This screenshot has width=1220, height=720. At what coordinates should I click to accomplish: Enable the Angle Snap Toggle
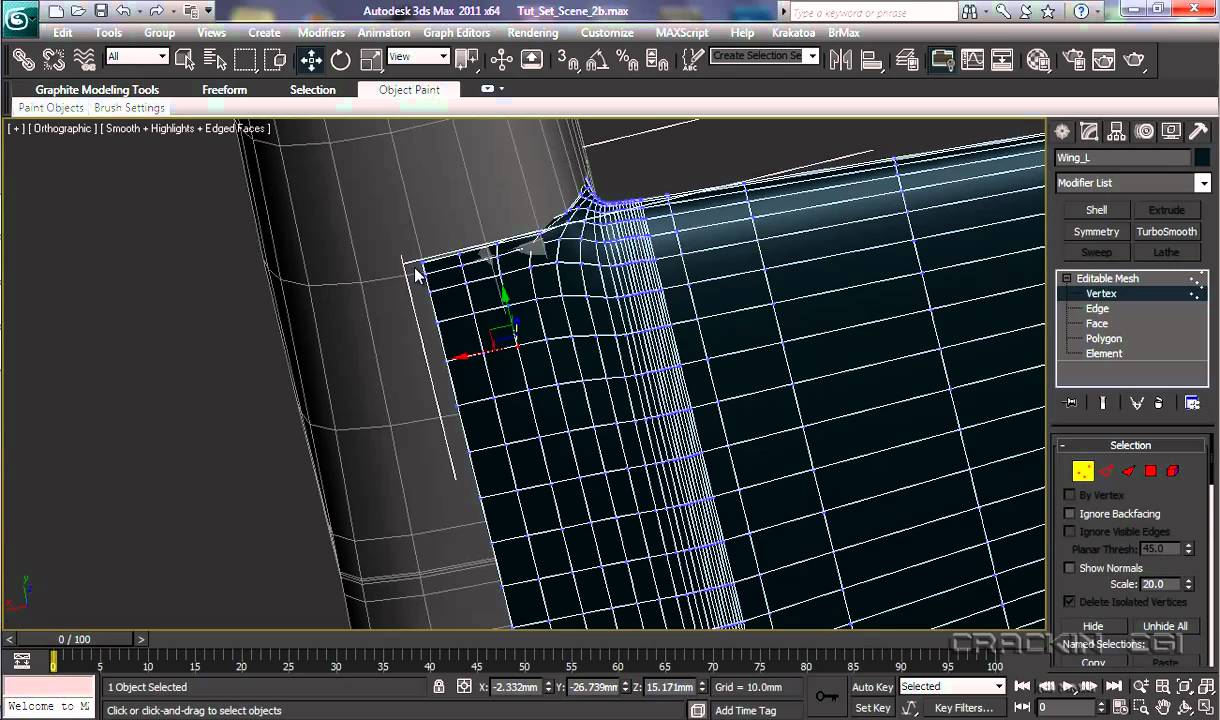click(598, 60)
